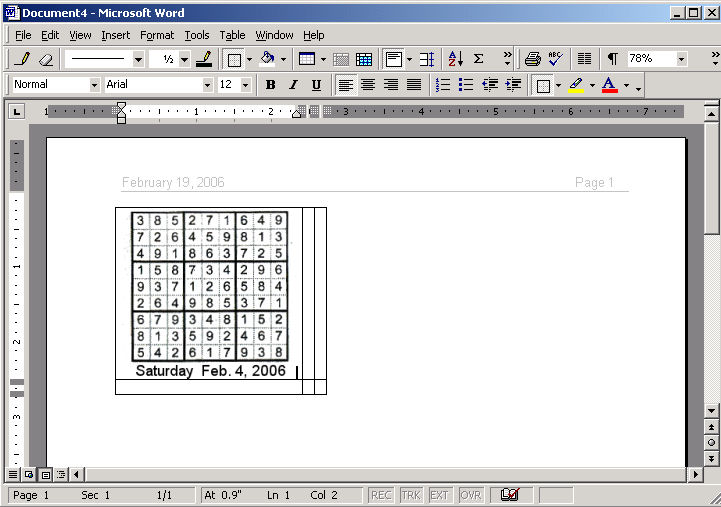Click the spelling status book icon
Image resolution: width=721 pixels, height=507 pixels.
pyautogui.click(x=510, y=495)
